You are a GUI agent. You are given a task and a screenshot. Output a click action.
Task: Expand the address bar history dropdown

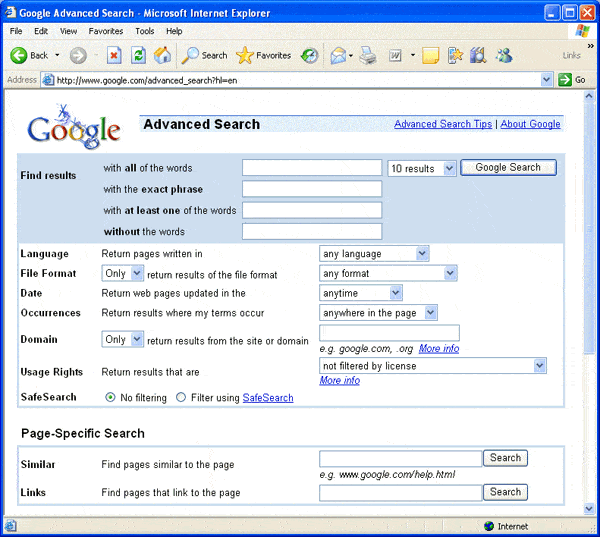pyautogui.click(x=546, y=80)
